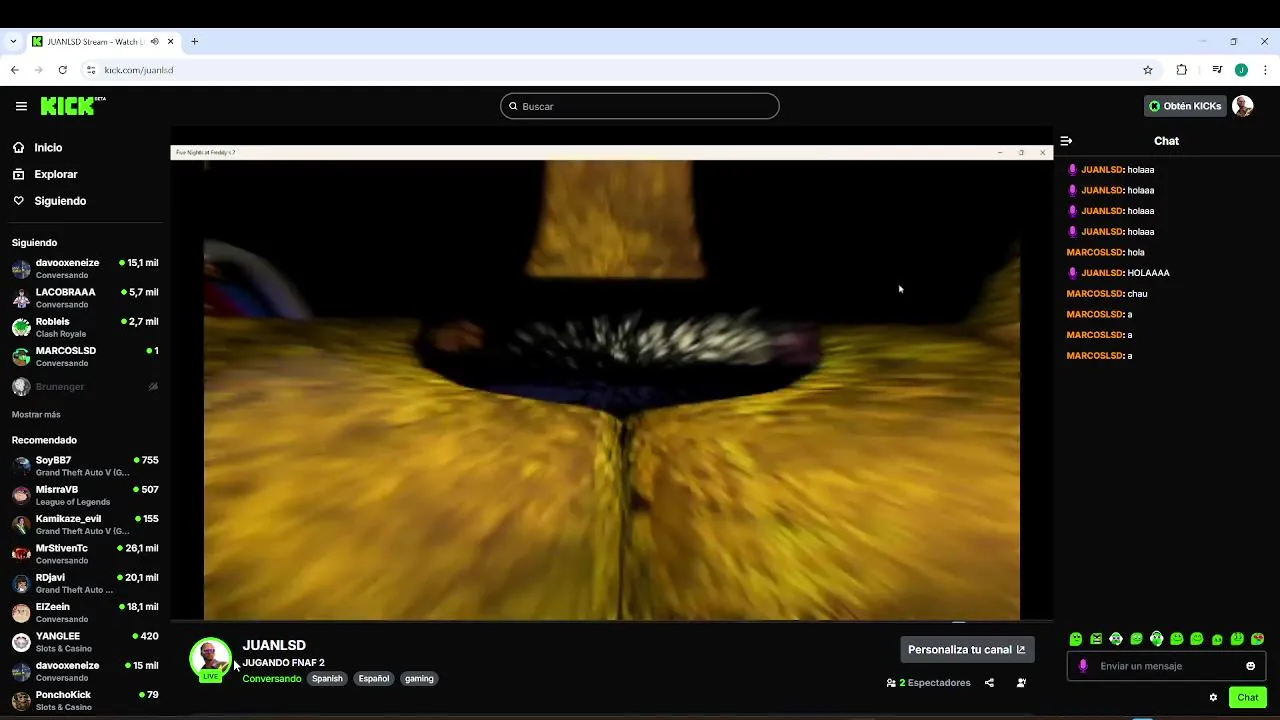1280x720 pixels.
Task: Click the stream video player
Action: [x=612, y=383]
